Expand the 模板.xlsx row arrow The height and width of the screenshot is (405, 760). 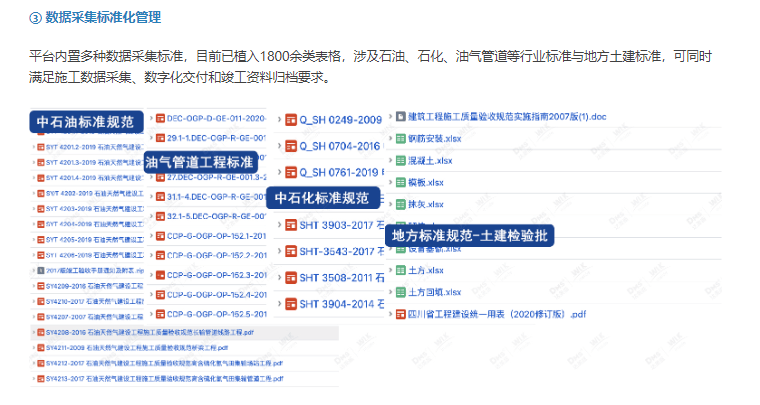(388, 182)
